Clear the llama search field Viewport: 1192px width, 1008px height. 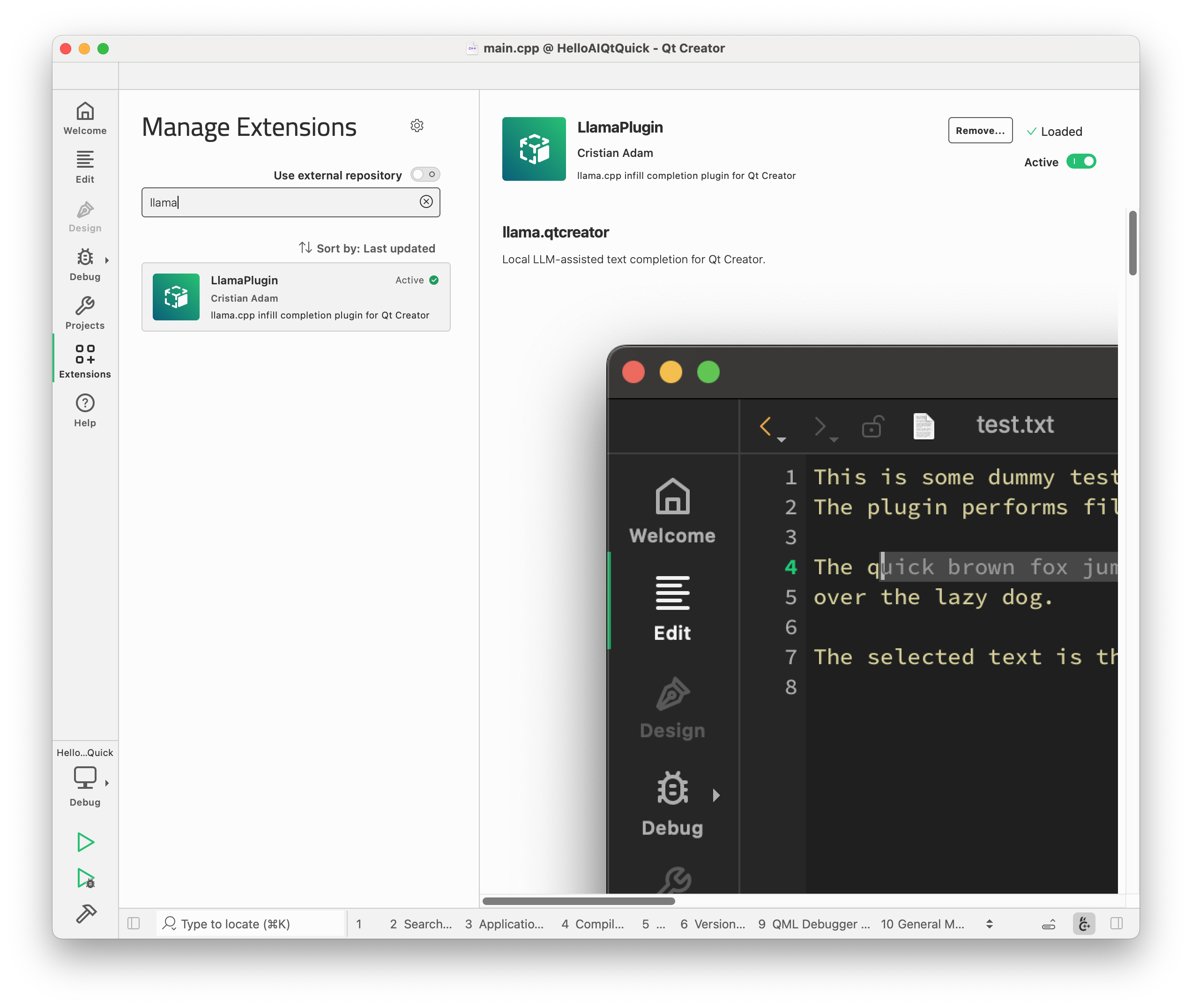point(426,202)
